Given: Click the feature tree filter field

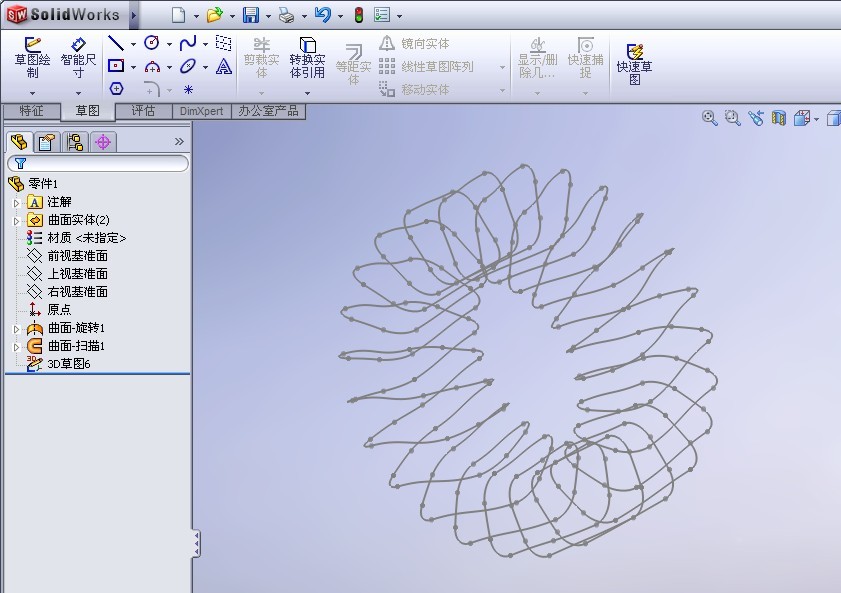Looking at the screenshot, I should pos(98,163).
